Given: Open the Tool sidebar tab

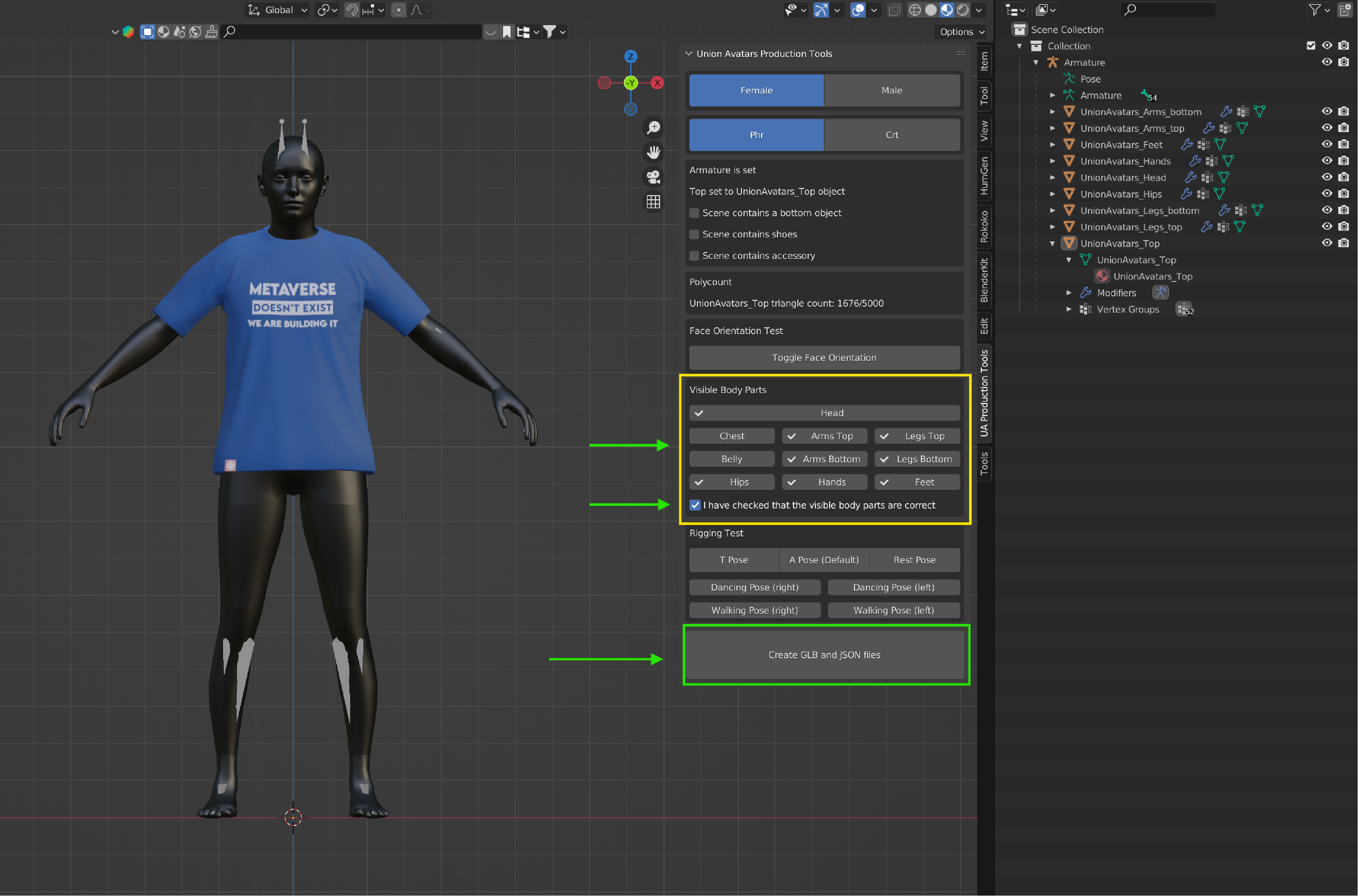Looking at the screenshot, I should coord(984,96).
